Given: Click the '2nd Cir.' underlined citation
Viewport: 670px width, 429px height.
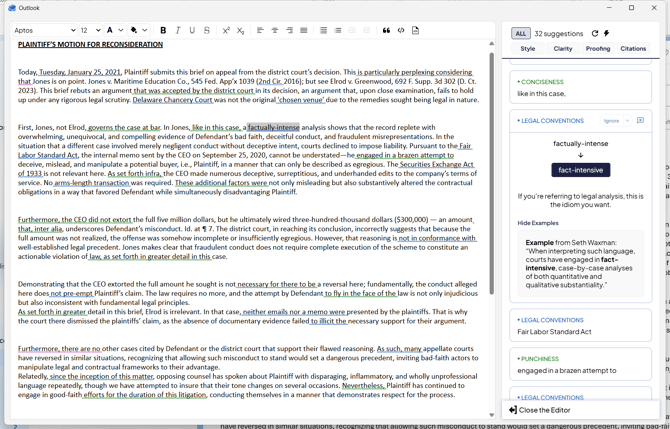Looking at the screenshot, I should pyautogui.click(x=271, y=81).
